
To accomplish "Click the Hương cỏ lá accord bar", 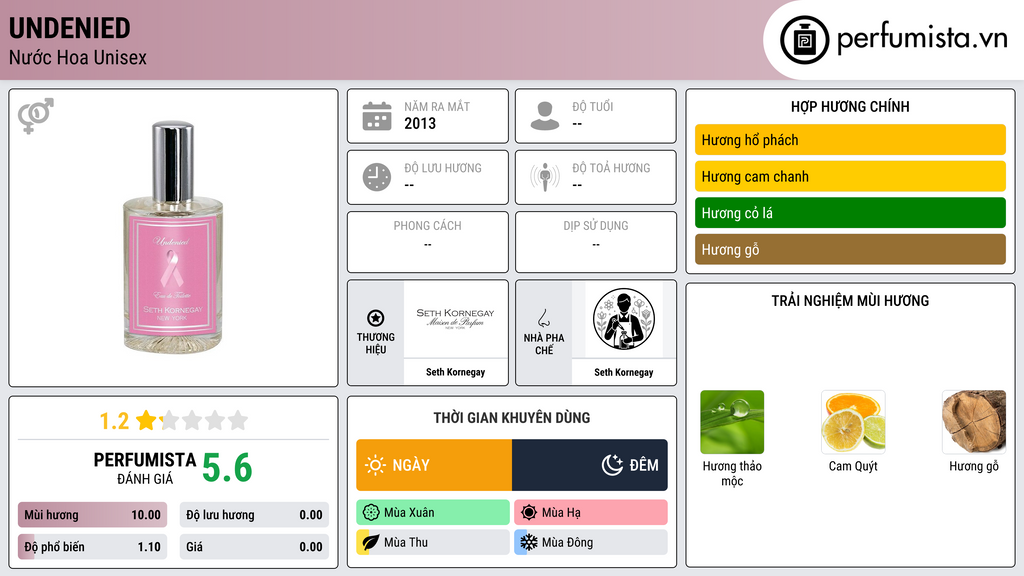I will point(850,213).
